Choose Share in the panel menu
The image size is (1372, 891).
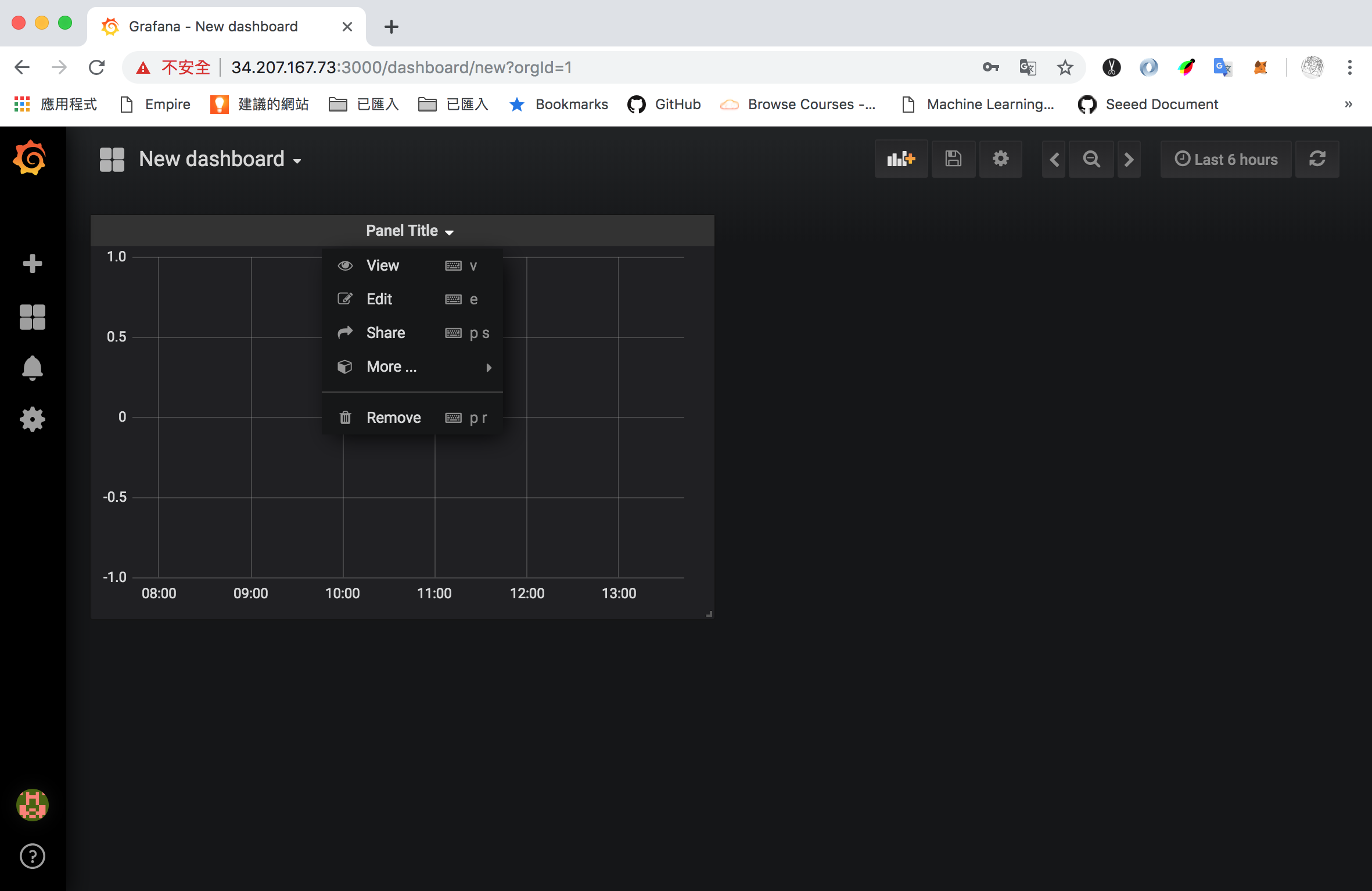(x=413, y=333)
